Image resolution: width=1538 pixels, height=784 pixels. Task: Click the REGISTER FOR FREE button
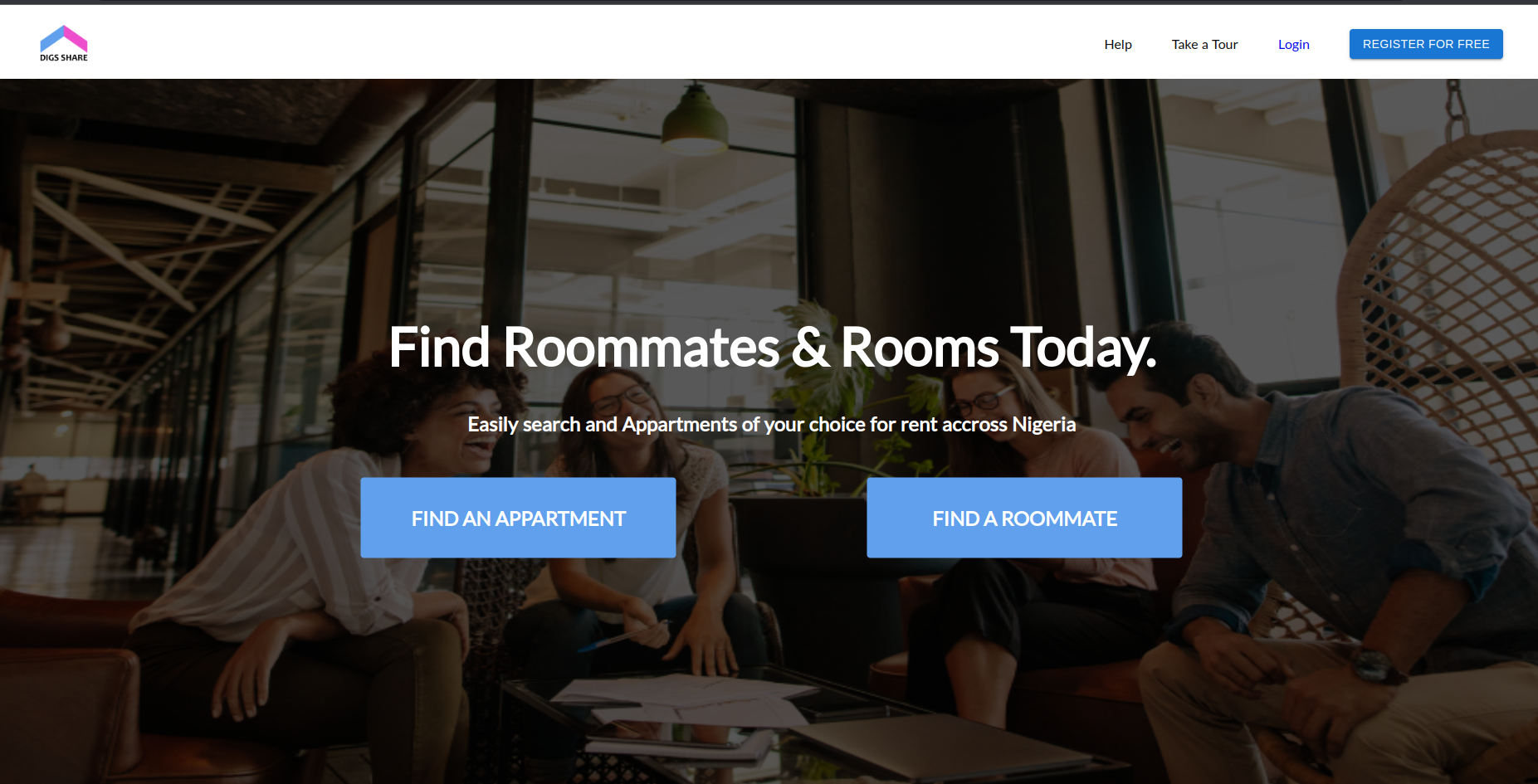pyautogui.click(x=1426, y=44)
